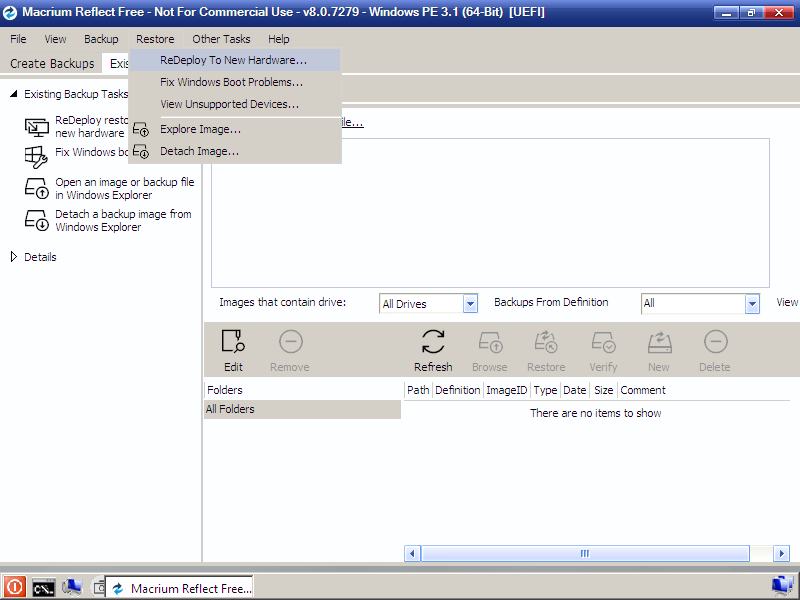800x600 pixels.
Task: Open the View menu
Action: click(x=55, y=39)
